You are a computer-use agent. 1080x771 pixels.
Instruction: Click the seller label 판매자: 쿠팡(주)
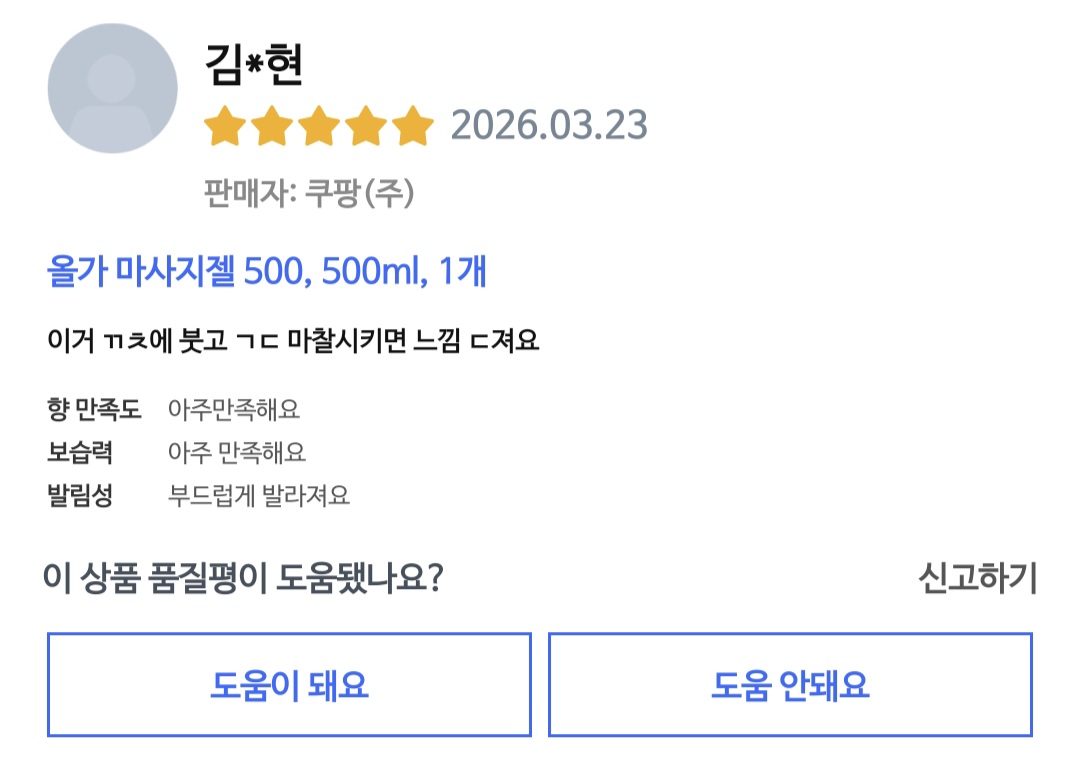pyautogui.click(x=309, y=192)
